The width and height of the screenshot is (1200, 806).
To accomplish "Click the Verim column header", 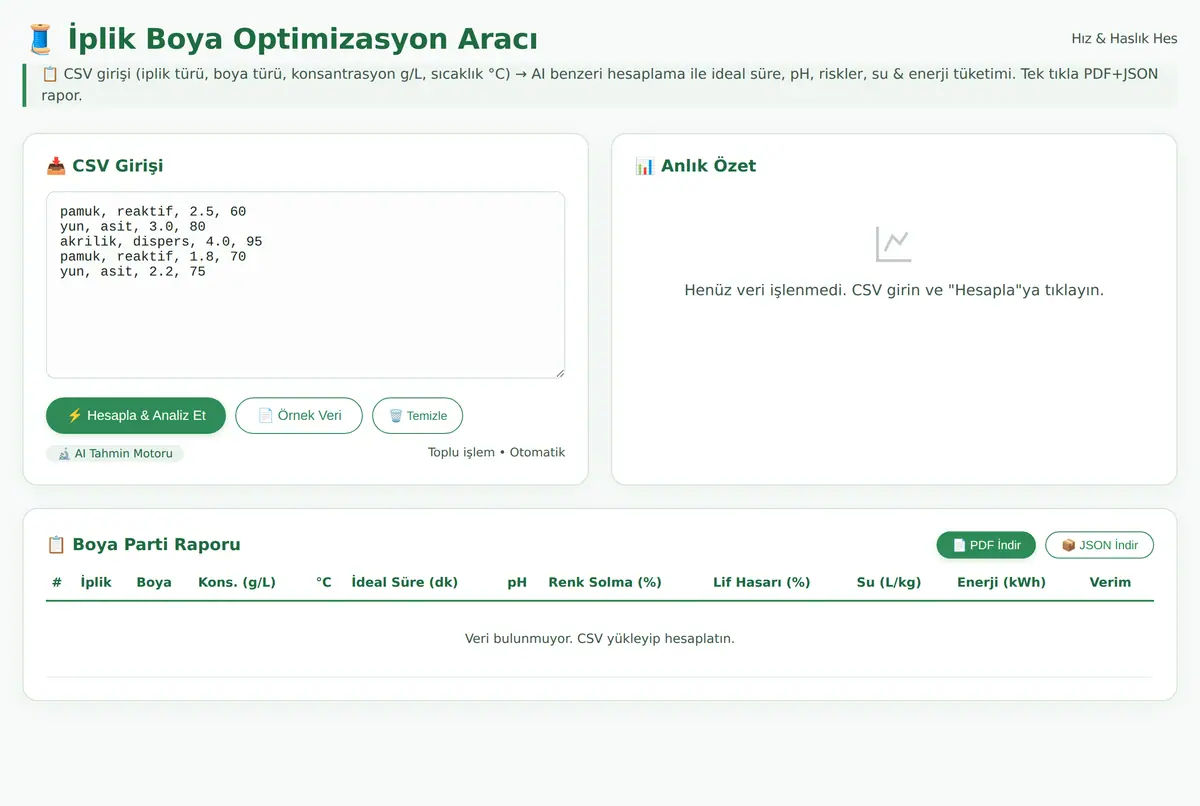I will pos(1110,582).
